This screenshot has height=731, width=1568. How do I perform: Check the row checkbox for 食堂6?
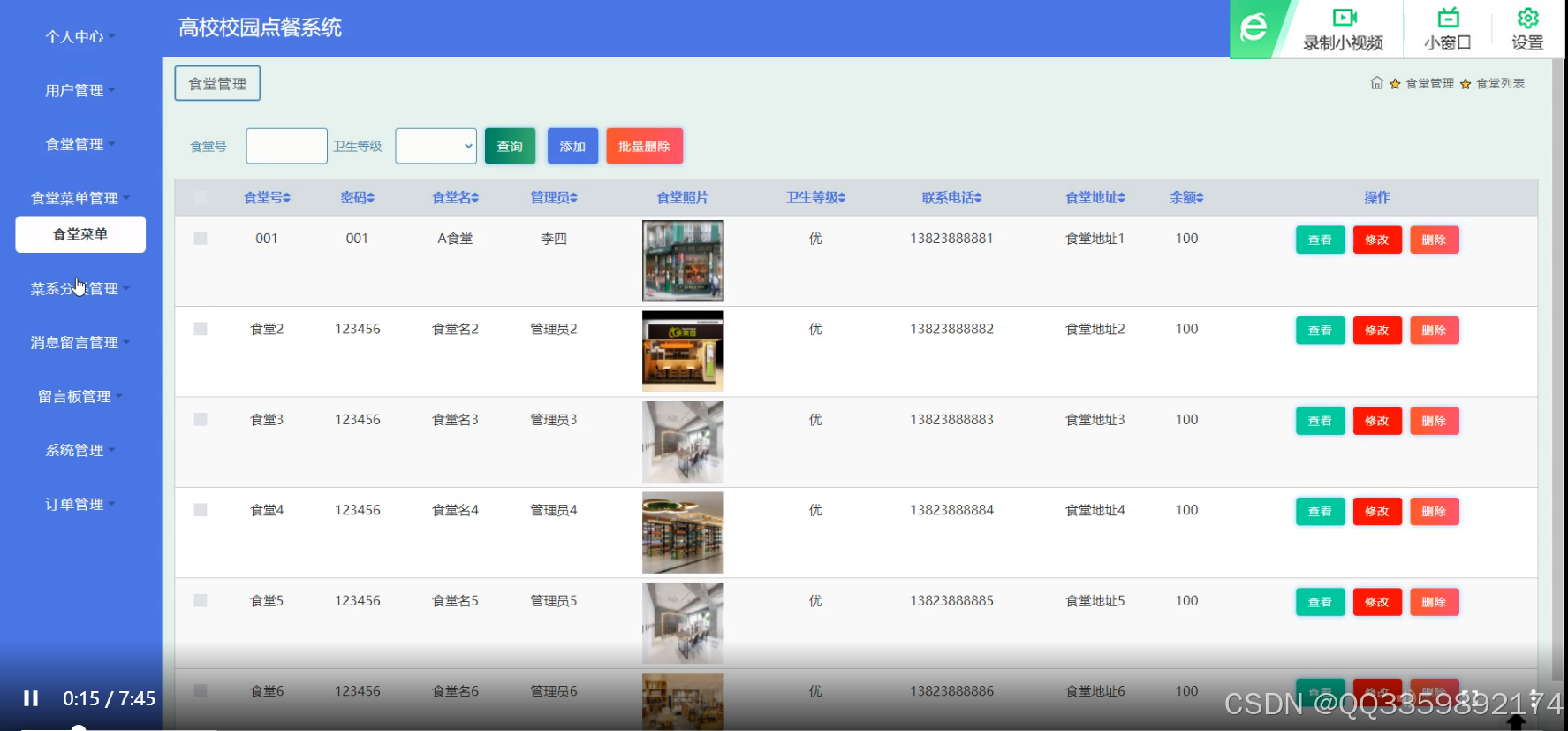[x=201, y=691]
